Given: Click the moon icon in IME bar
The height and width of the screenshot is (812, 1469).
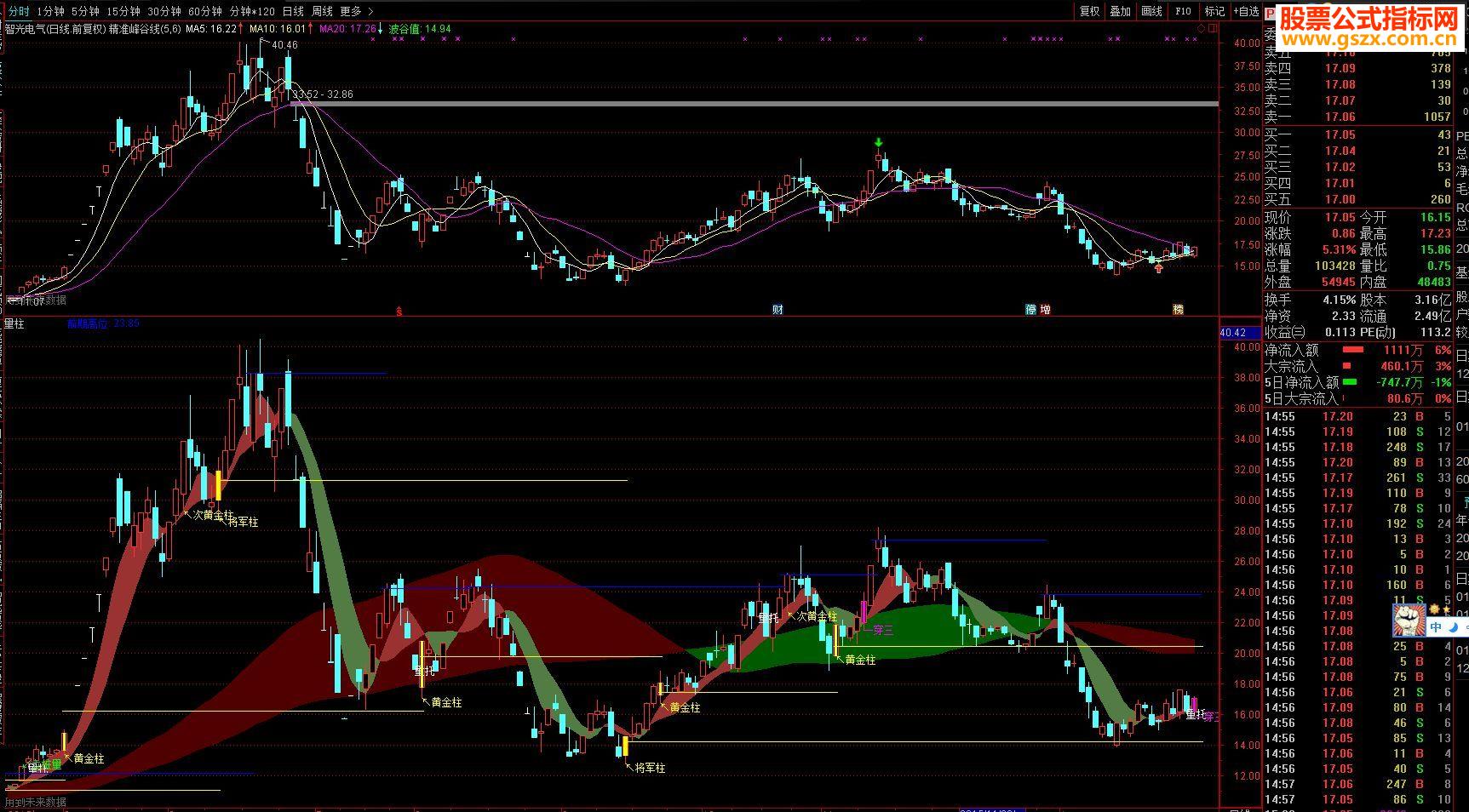Looking at the screenshot, I should pyautogui.click(x=1453, y=628).
